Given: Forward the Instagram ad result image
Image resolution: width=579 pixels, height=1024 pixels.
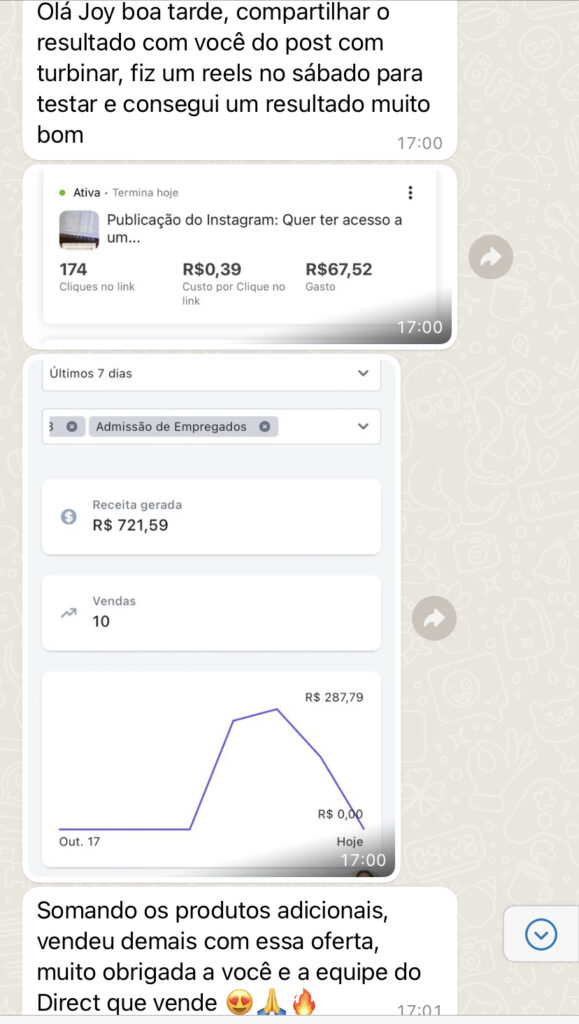Looking at the screenshot, I should (x=490, y=257).
